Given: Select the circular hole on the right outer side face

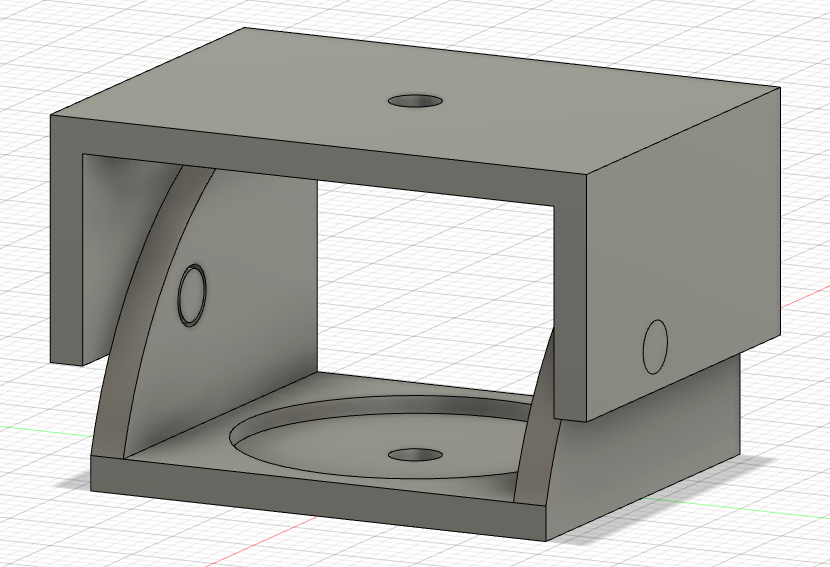Looking at the screenshot, I should coord(655,347).
